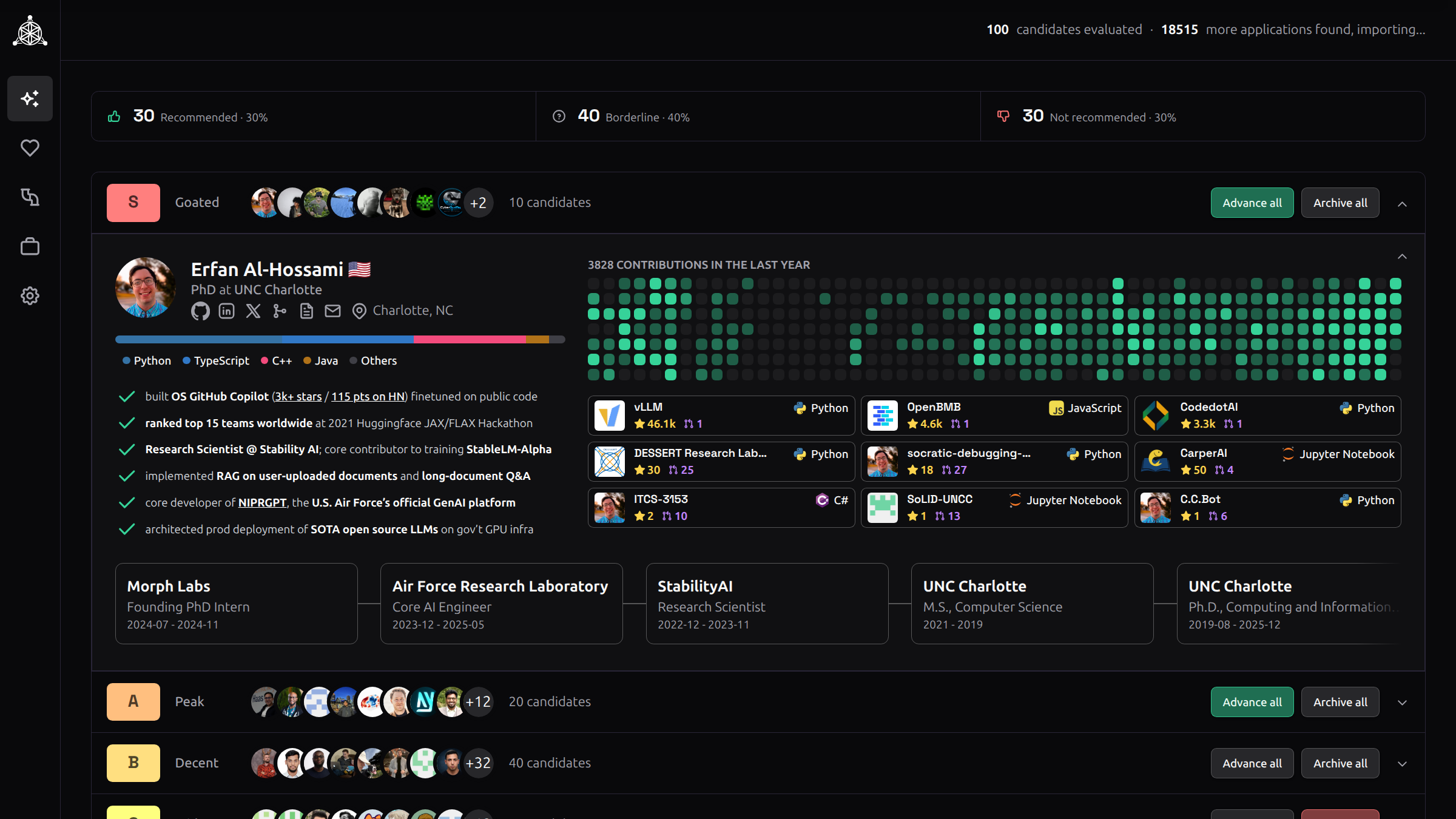The width and height of the screenshot is (1456, 819).
Task: Click the first avatar in Goated row
Action: point(265,203)
